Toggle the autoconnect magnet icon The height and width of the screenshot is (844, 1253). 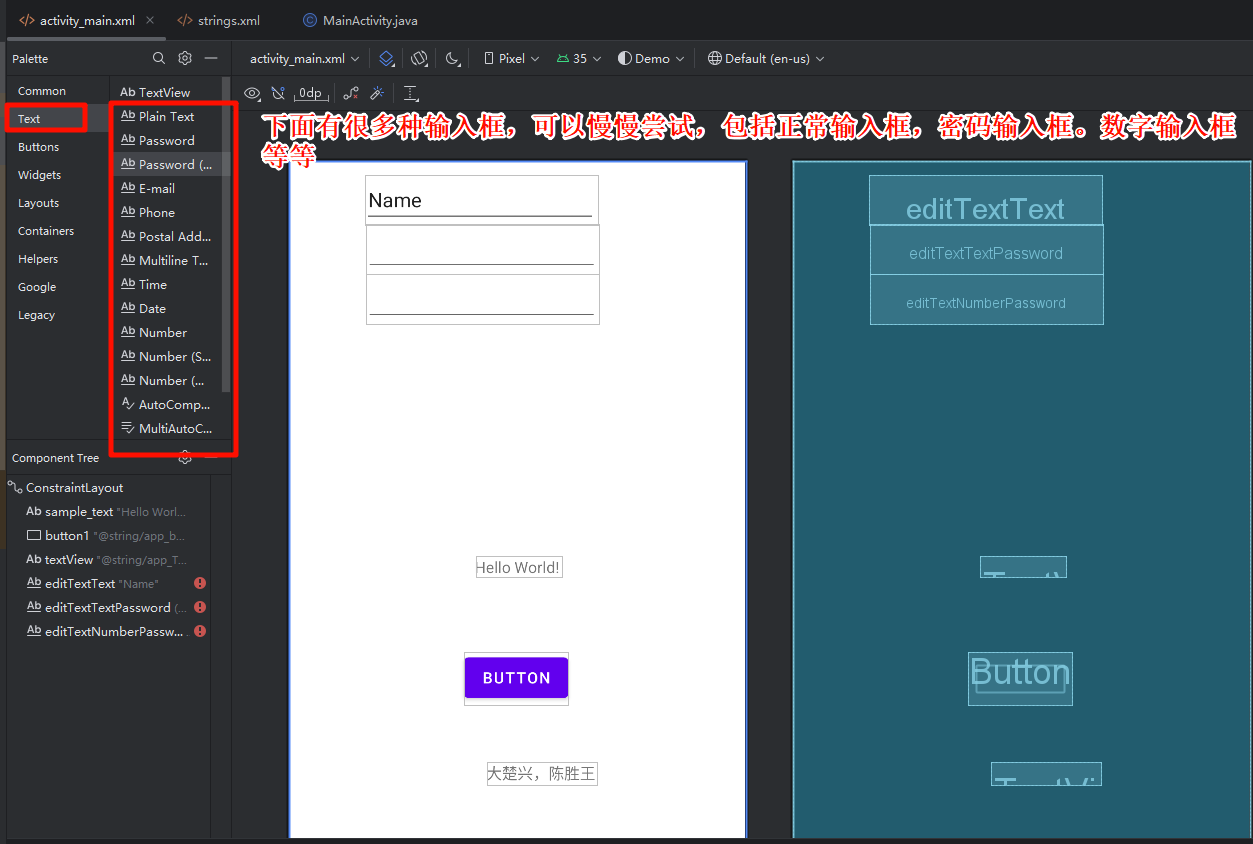278,93
